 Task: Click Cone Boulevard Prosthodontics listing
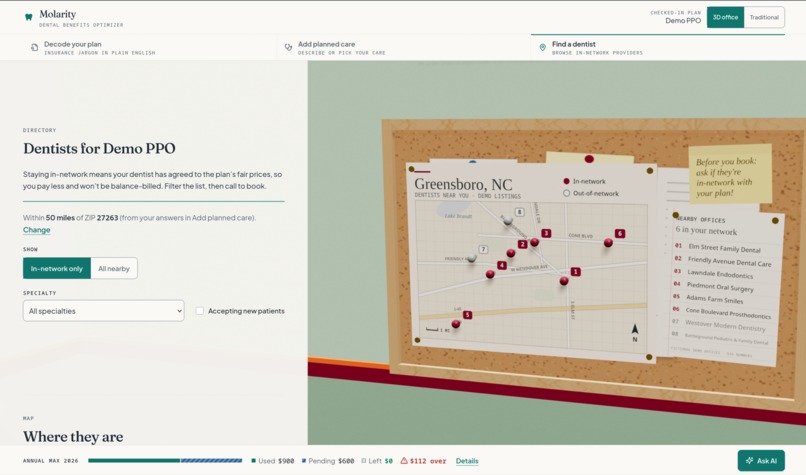(728, 313)
